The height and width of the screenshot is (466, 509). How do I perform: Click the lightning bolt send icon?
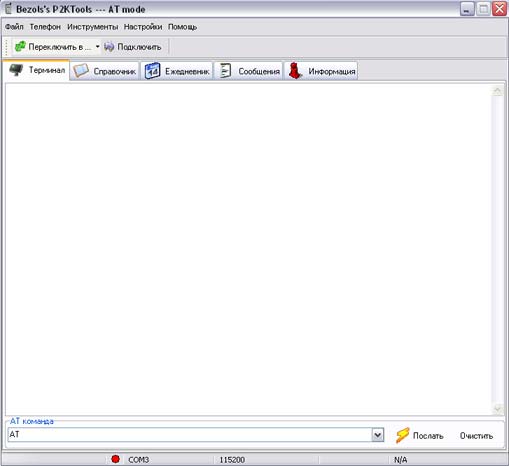(402, 435)
